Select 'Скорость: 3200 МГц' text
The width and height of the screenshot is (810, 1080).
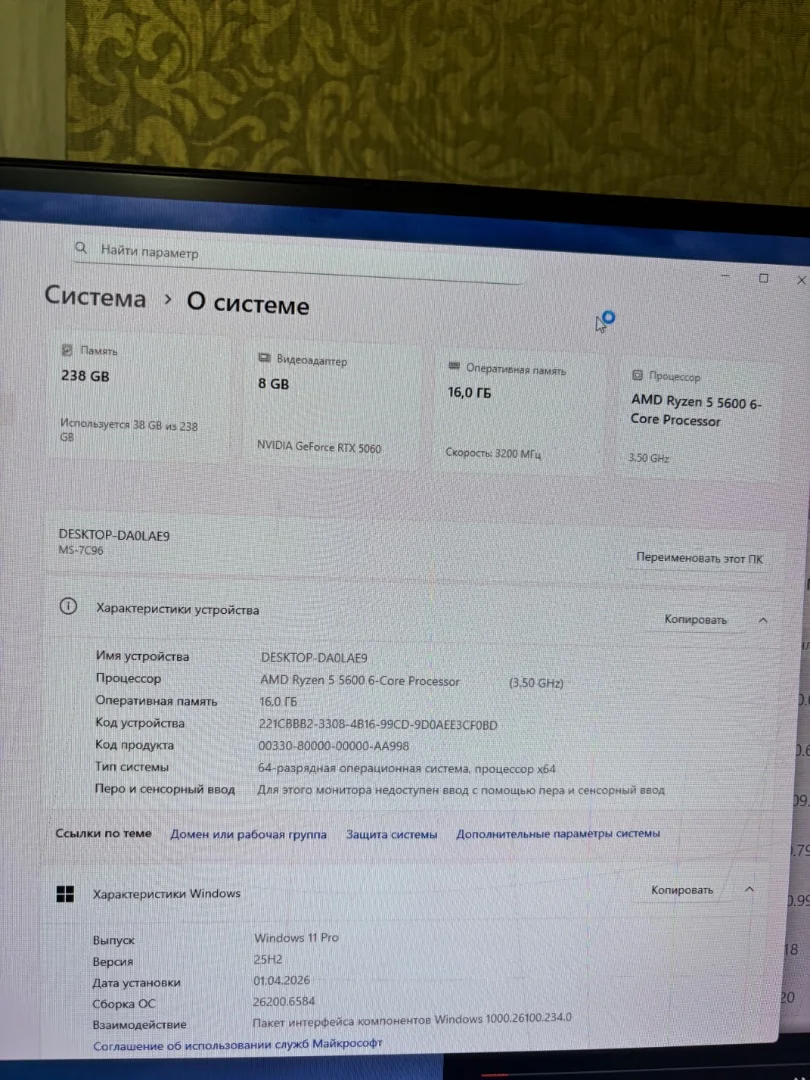(493, 453)
